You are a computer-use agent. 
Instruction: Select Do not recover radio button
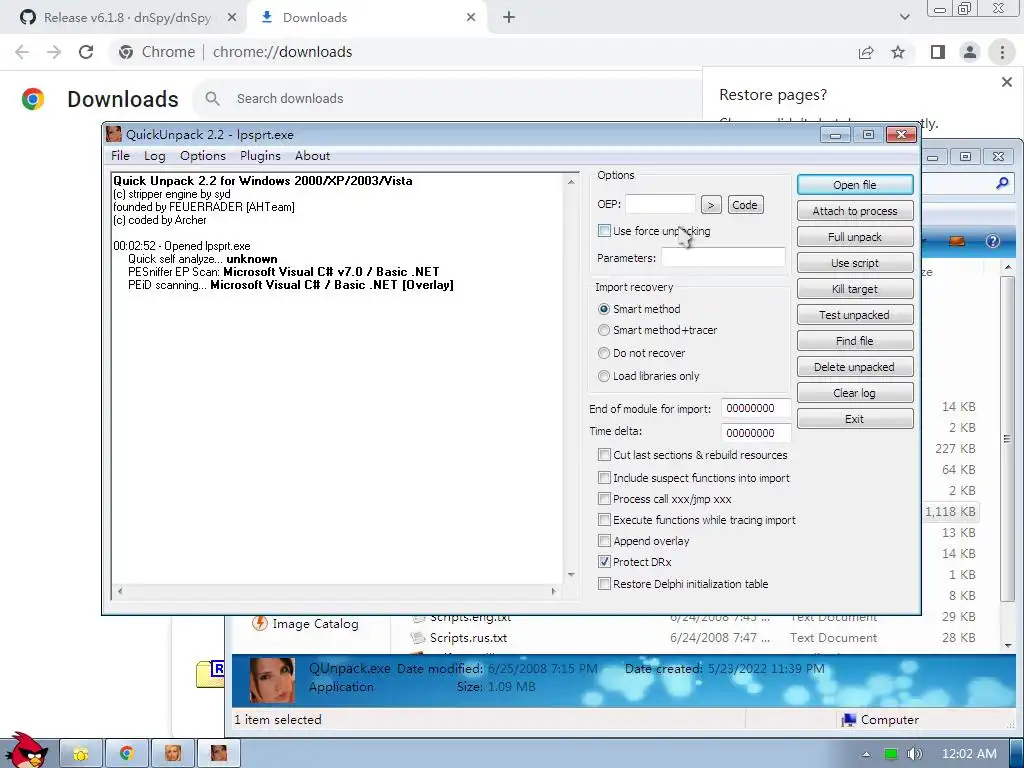[604, 353]
